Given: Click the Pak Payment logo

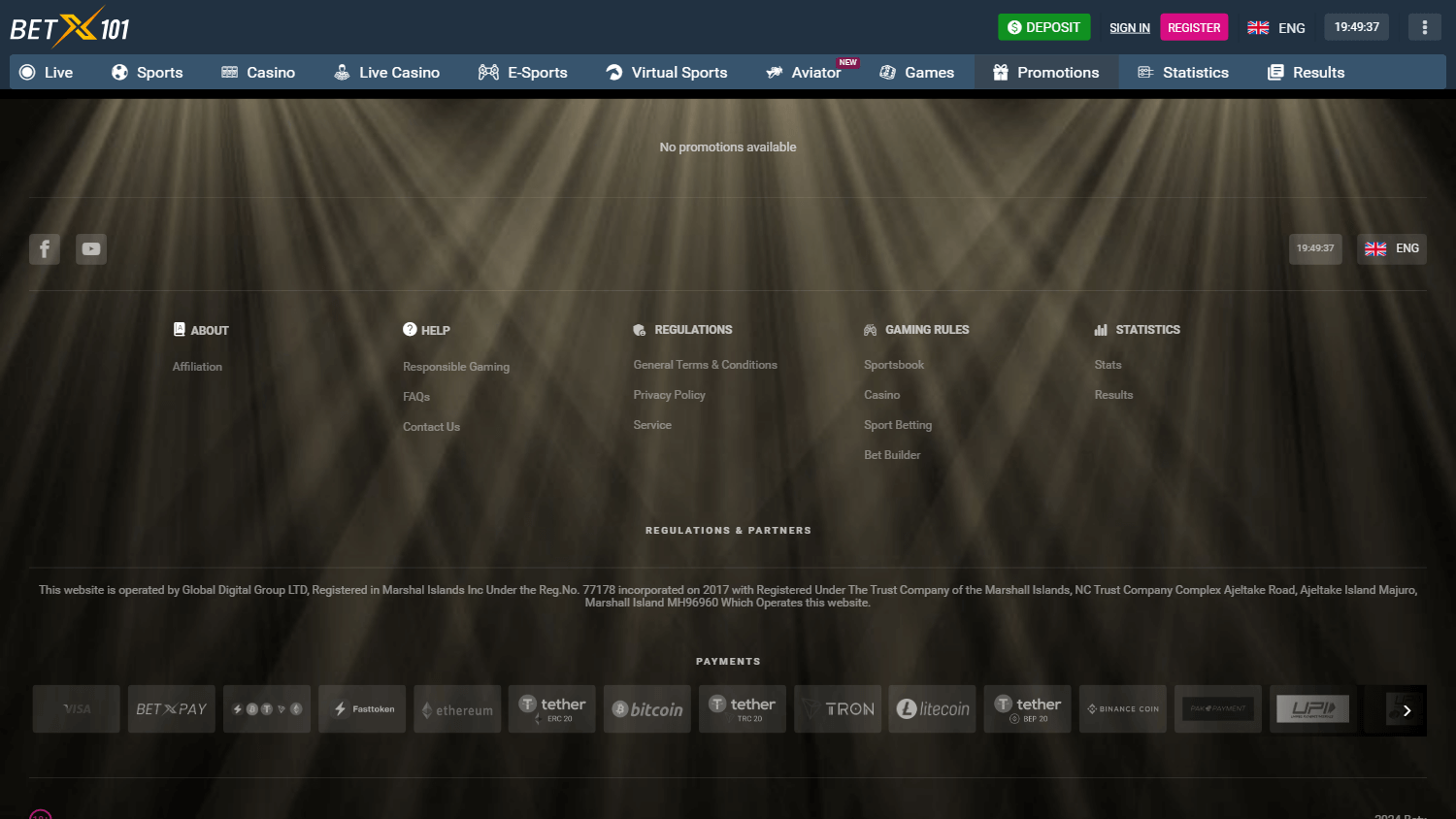Looking at the screenshot, I should coord(1218,709).
